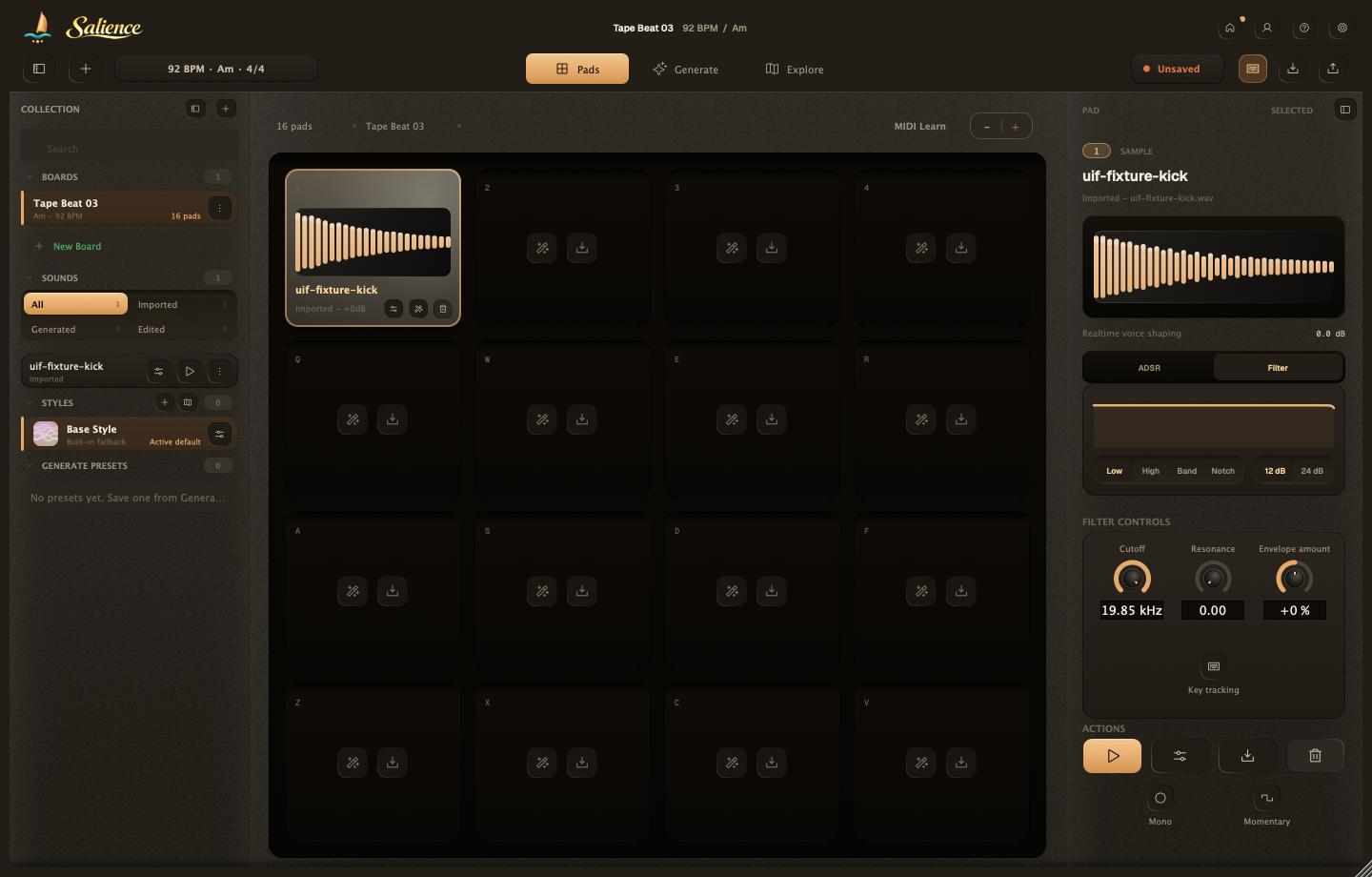Switch to the Pads tab

click(577, 69)
